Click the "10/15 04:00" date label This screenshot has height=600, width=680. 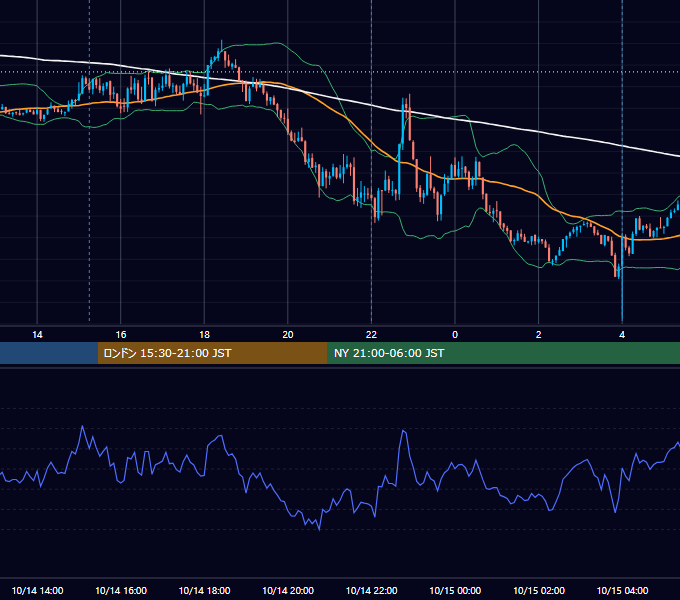pos(622,590)
